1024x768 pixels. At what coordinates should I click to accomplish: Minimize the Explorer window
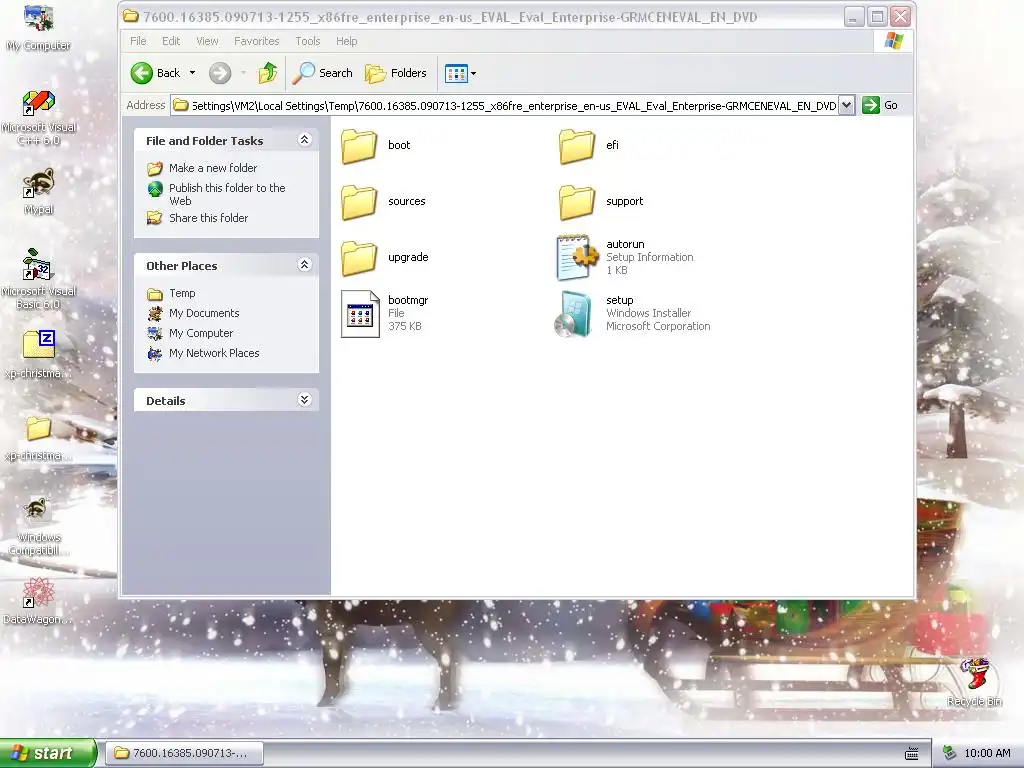854,17
